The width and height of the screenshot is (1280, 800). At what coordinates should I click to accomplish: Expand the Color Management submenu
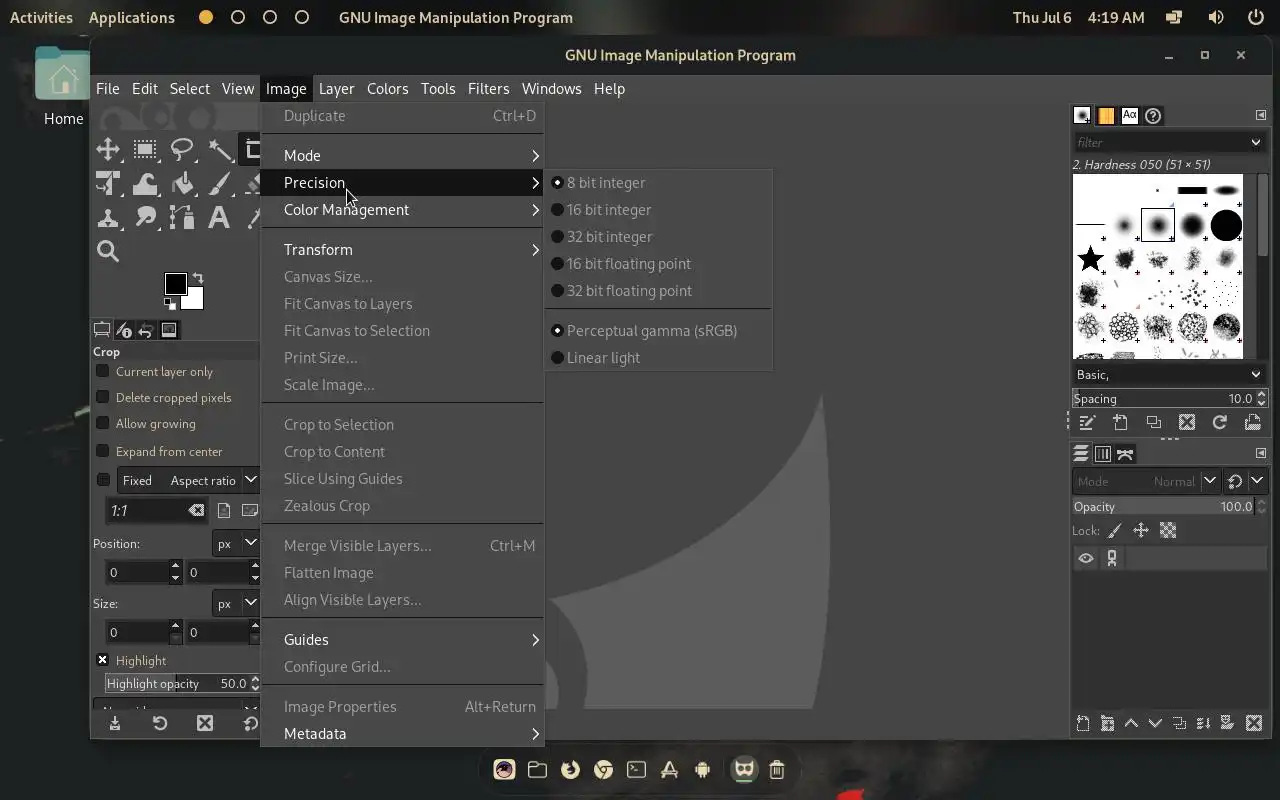tap(402, 210)
